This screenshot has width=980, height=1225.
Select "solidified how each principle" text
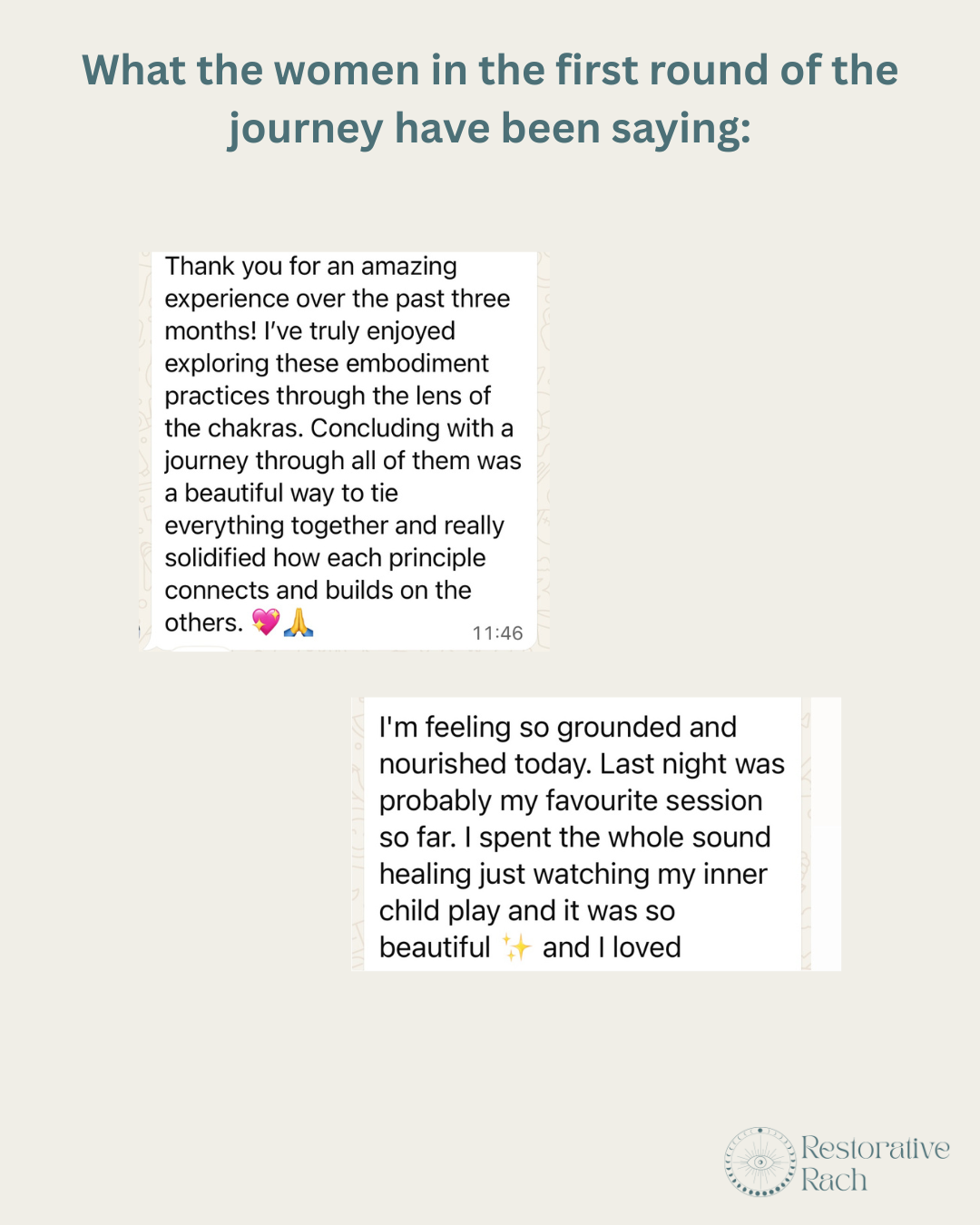325,557
